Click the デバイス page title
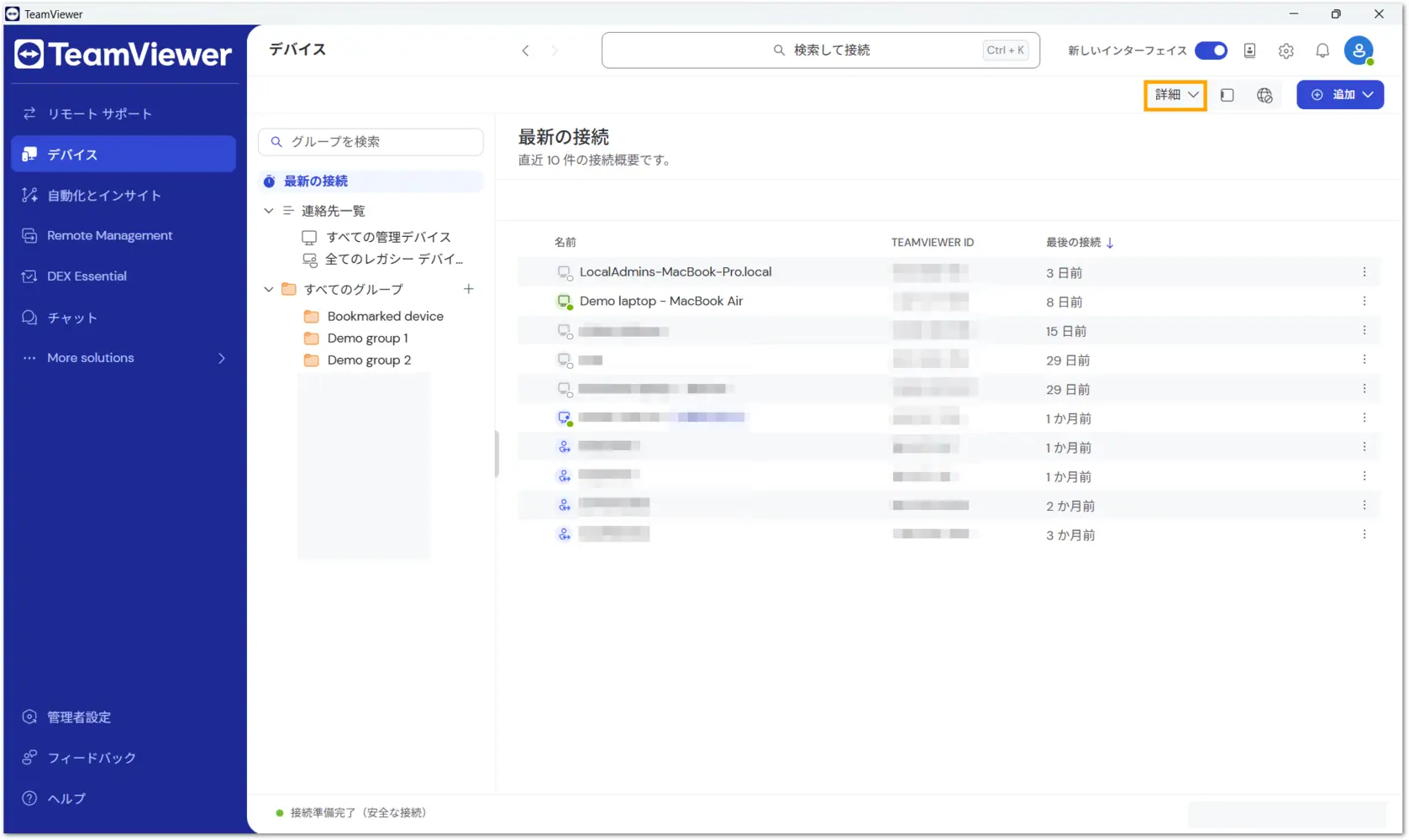1409x840 pixels. (x=297, y=50)
